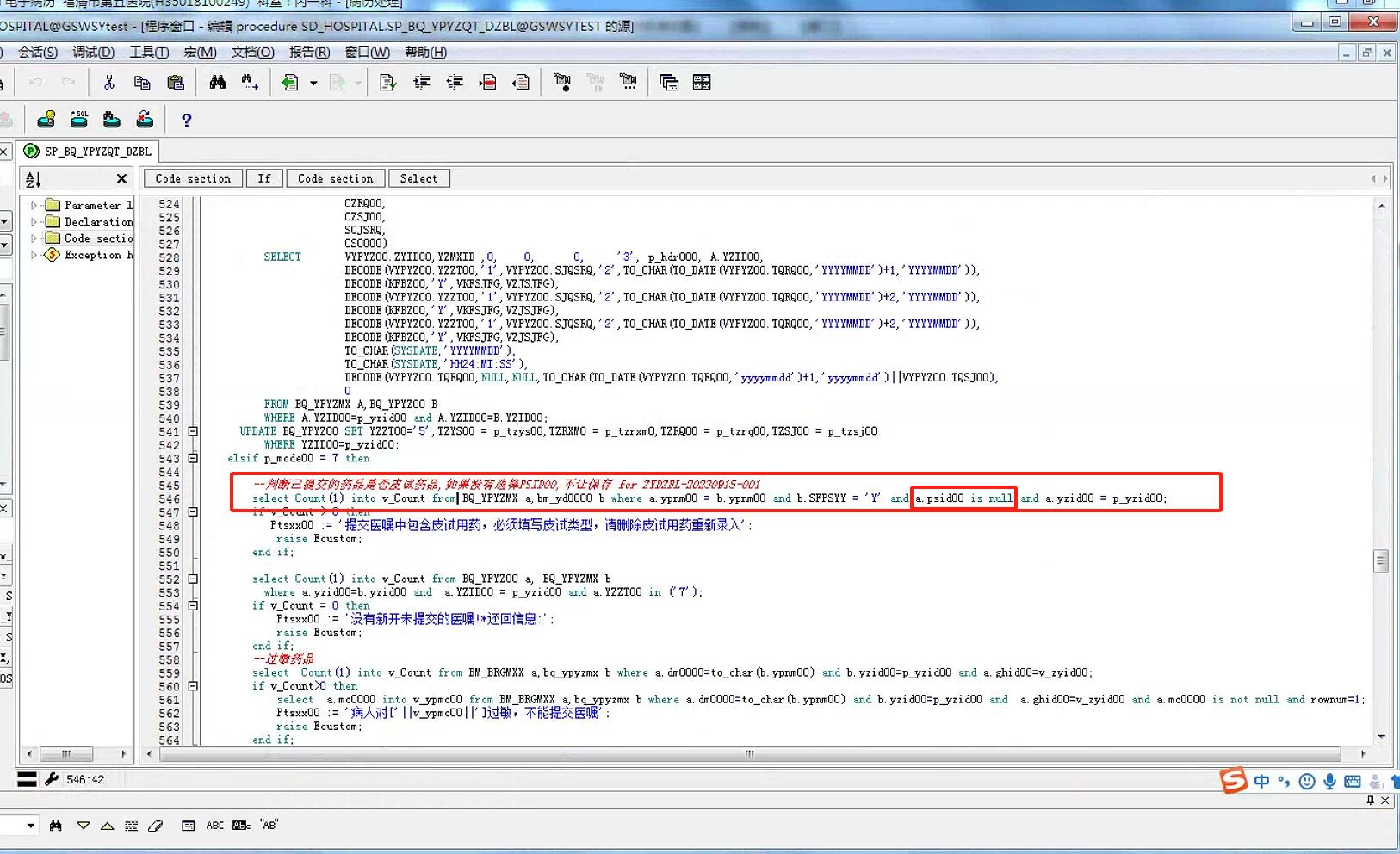Click the indent lines icon
Viewport: 1400px width, 854px height.
[422, 83]
